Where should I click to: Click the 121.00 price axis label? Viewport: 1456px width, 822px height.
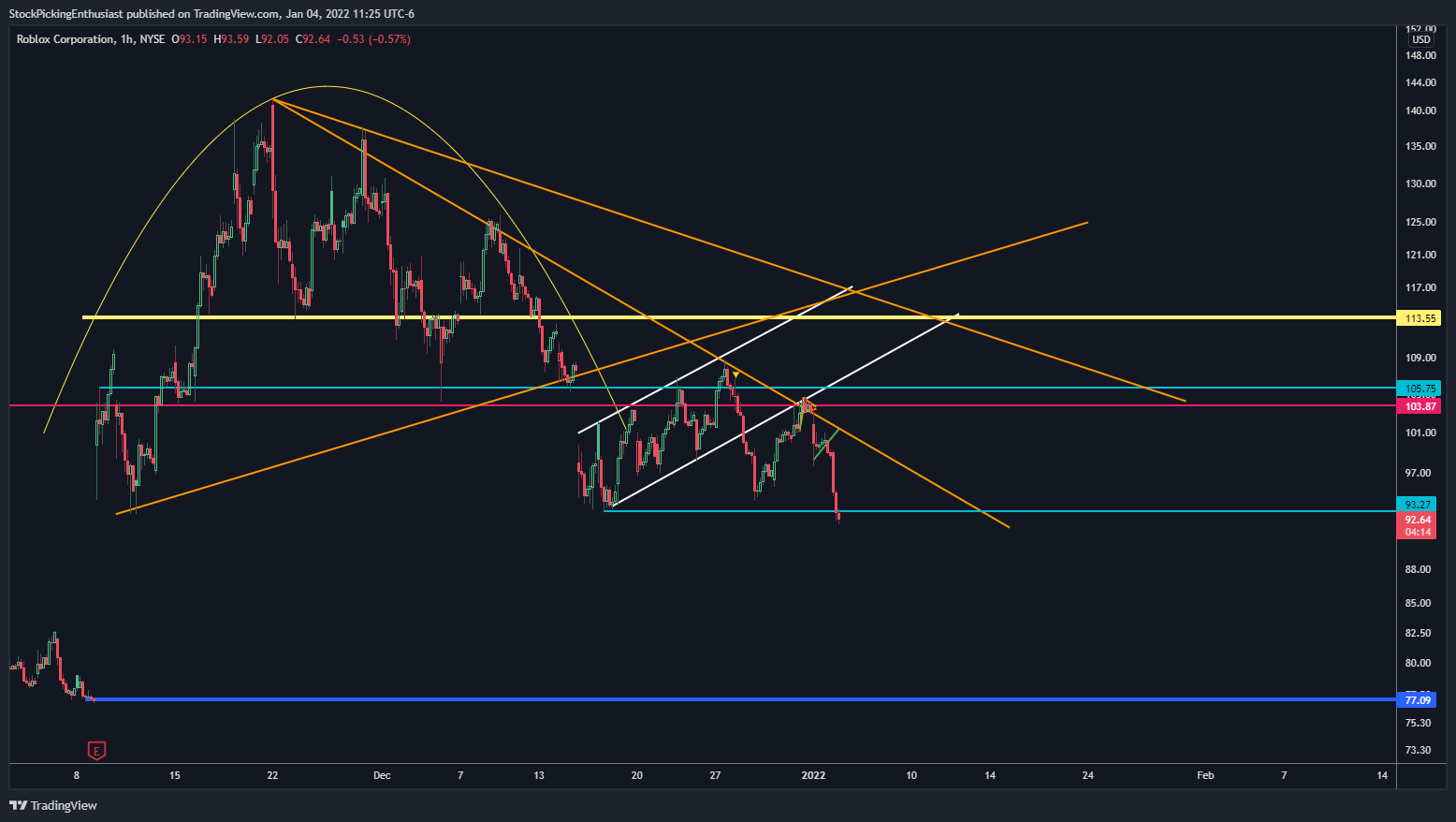coord(1420,256)
